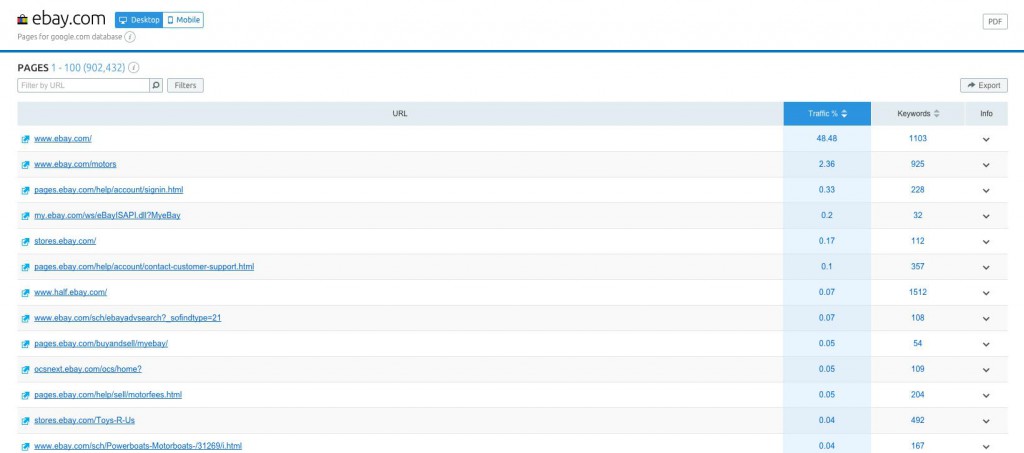Screen dimensions: 1024x453
Task: Open Powerboats-Motorboats-/31269/i.html link
Action: [x=138, y=446]
